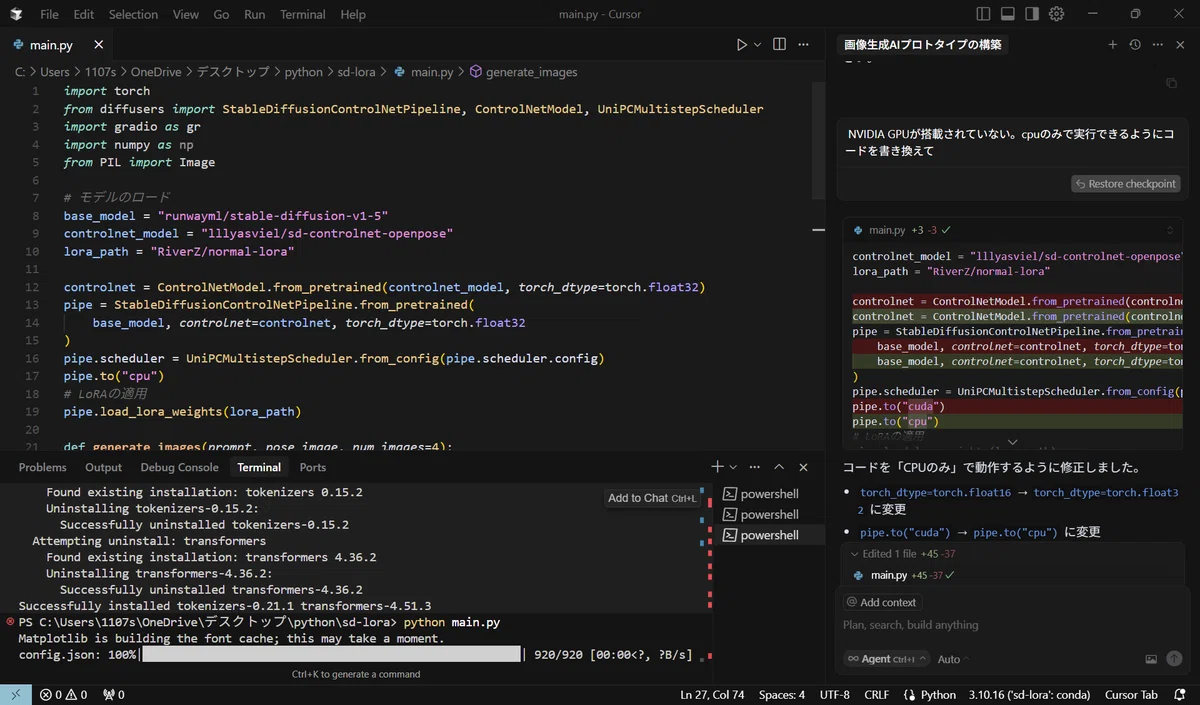Open Cursor settings gear
Image resolution: width=1200 pixels, height=705 pixels.
tap(1057, 14)
